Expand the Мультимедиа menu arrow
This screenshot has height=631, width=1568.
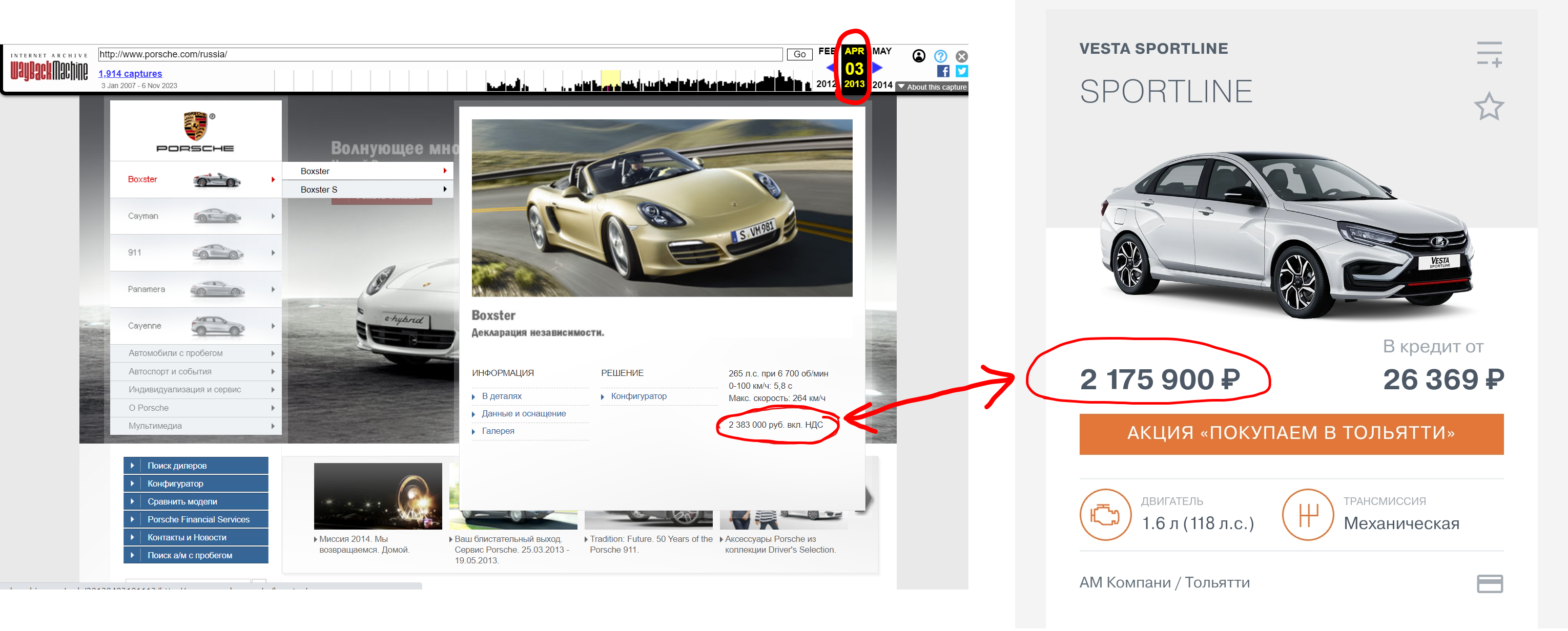pos(273,426)
